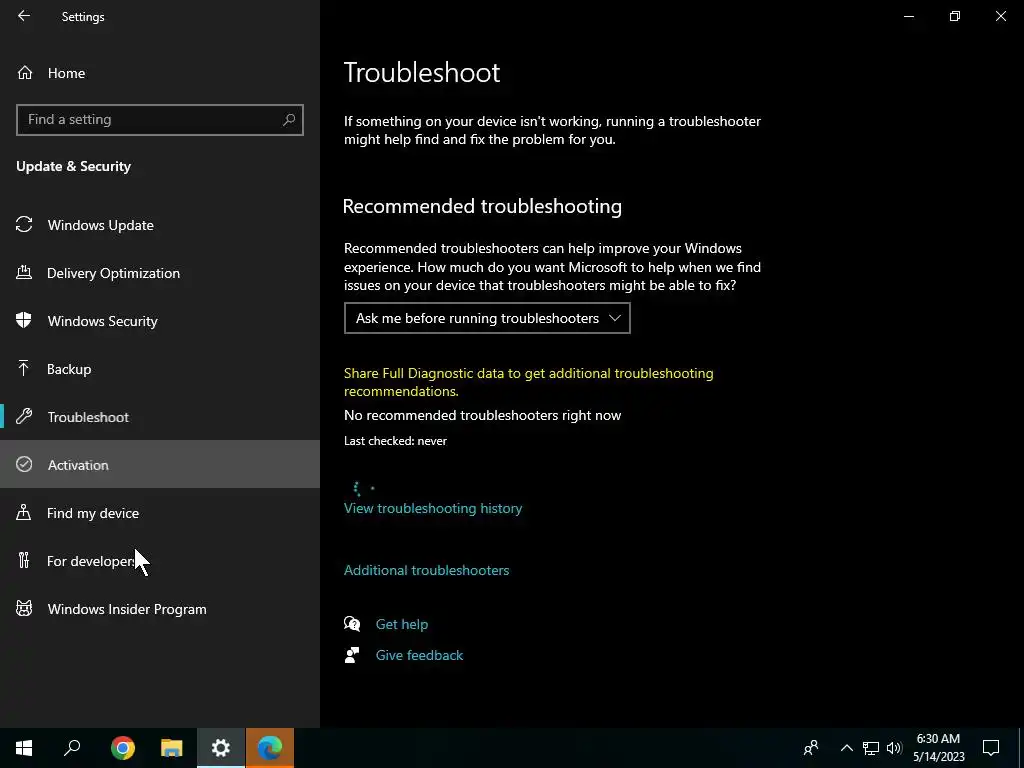Click the magnifier icon in search box
The height and width of the screenshot is (768, 1024).
(289, 120)
